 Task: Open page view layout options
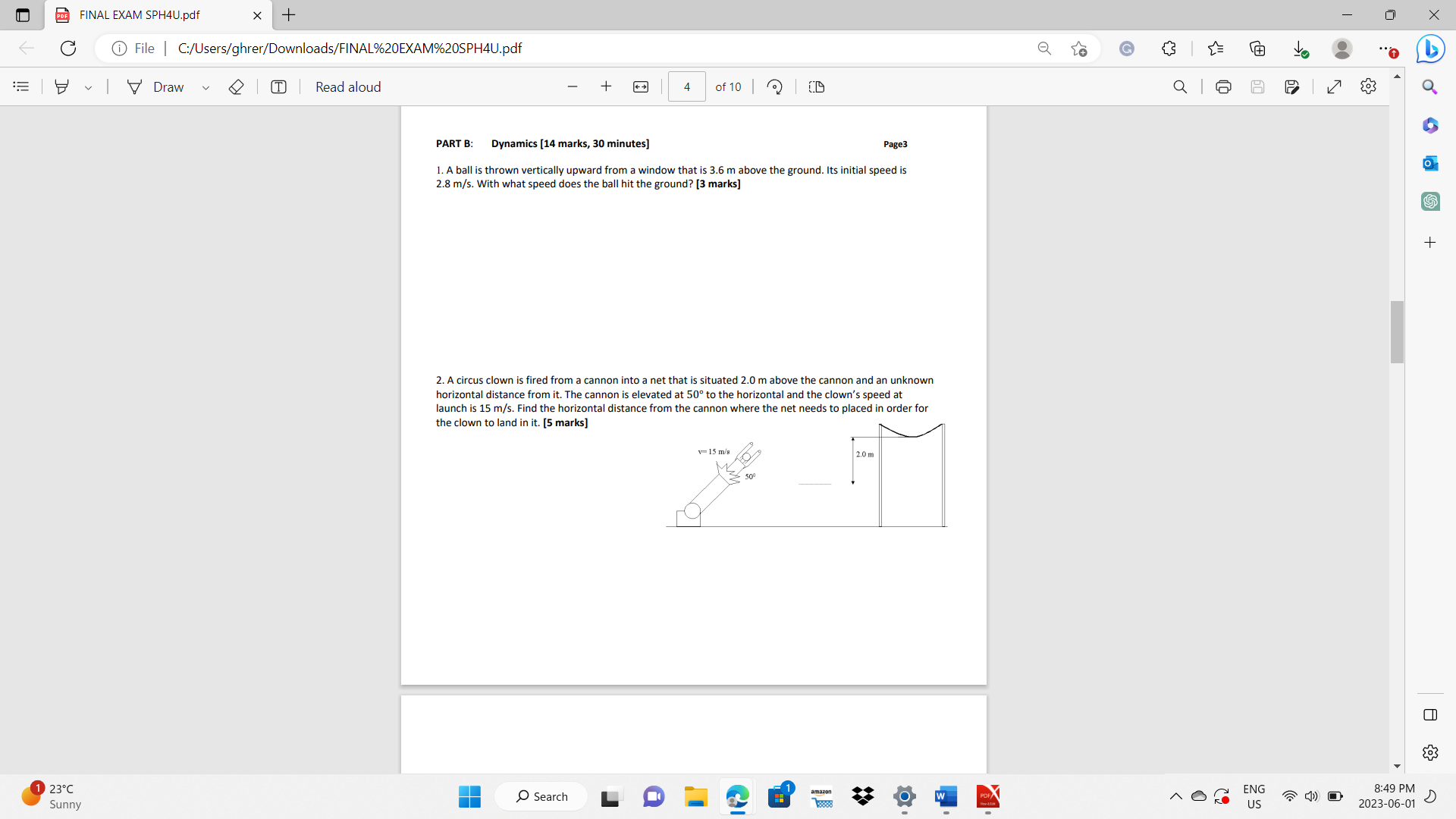click(816, 86)
